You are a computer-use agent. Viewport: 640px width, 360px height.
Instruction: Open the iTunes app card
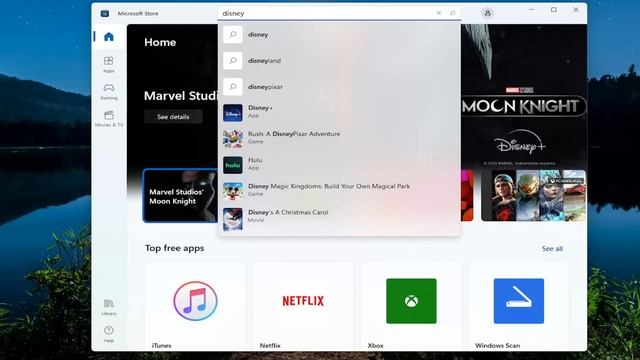tap(196, 306)
